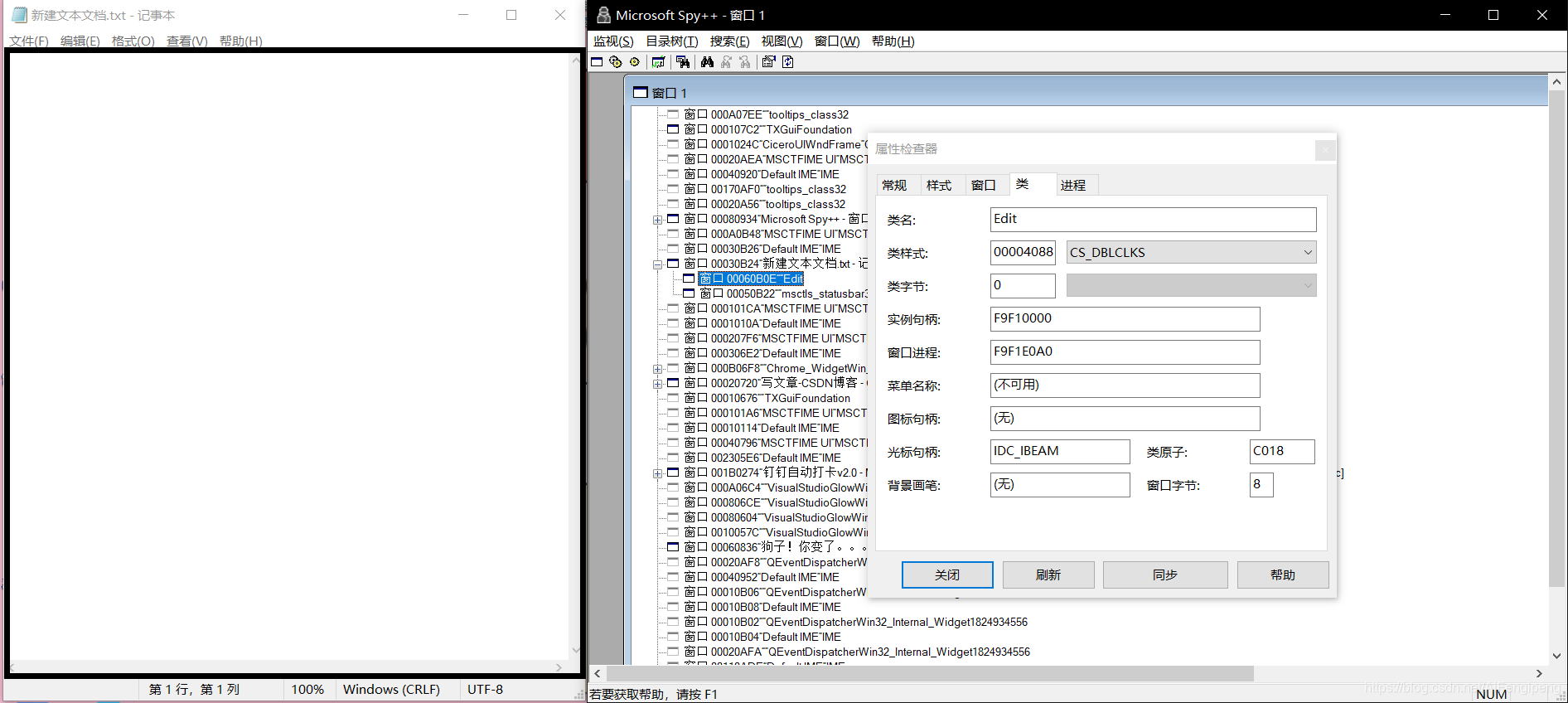Select tree row 00040920 Default IME
Viewport: 1568px width, 703px height.
point(761,174)
